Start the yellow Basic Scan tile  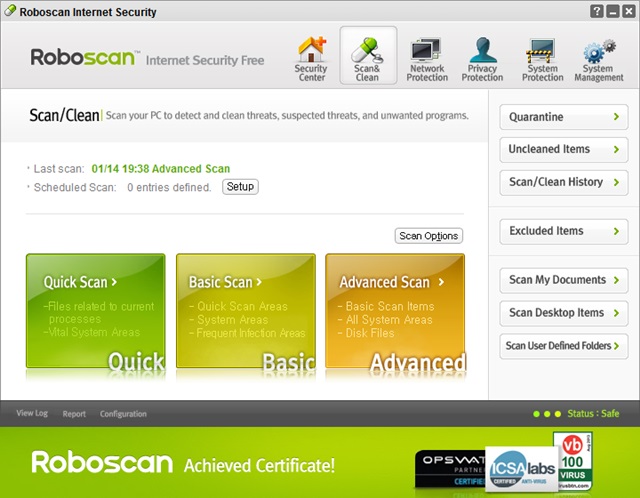[246, 311]
